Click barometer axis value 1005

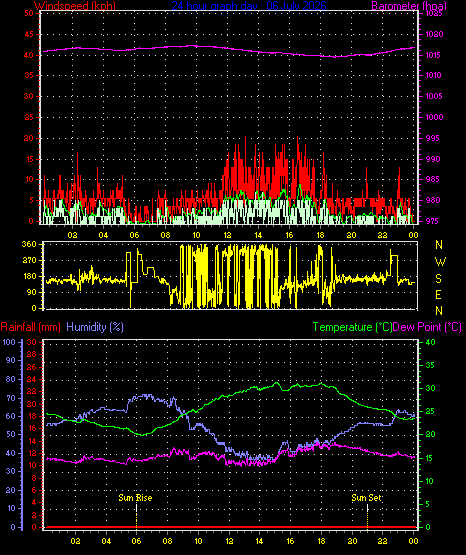click(434, 96)
